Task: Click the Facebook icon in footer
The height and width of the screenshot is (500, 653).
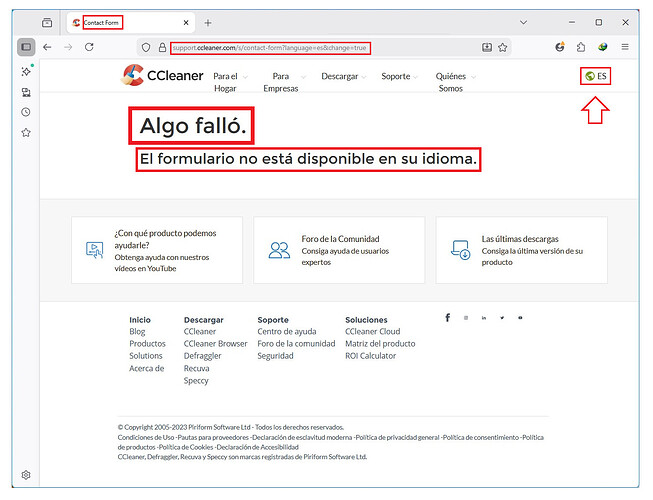Action: [447, 318]
